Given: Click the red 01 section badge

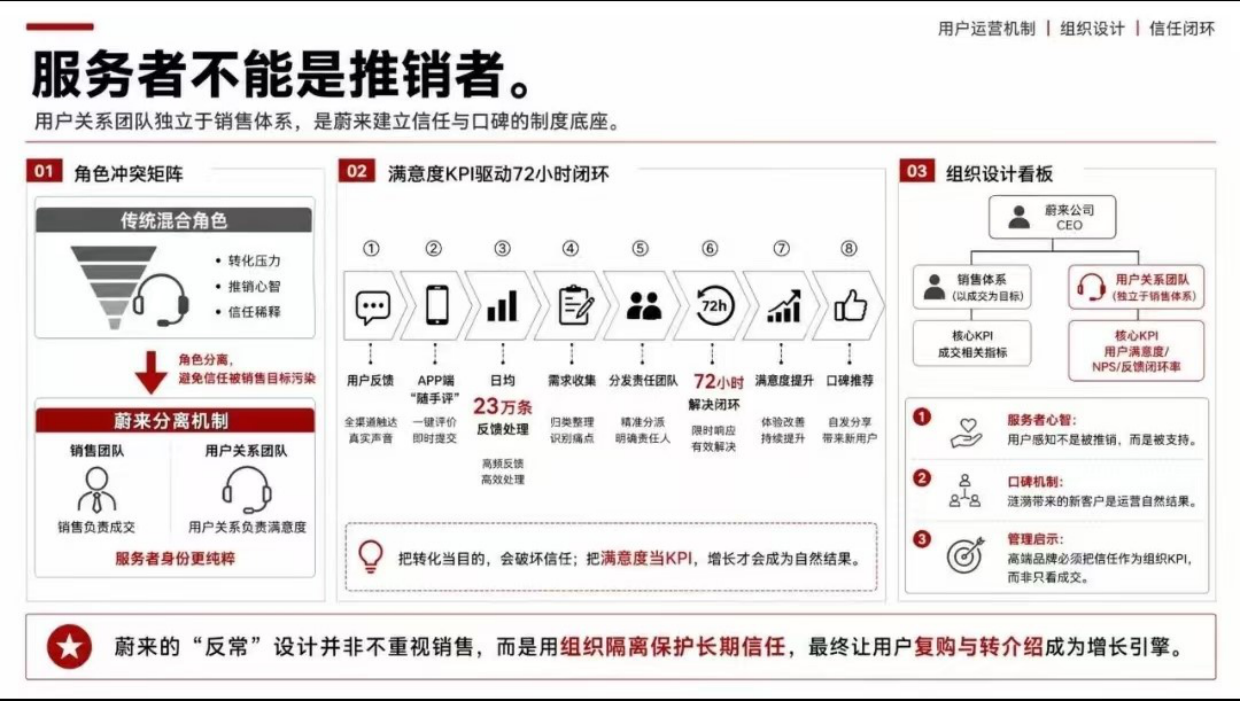Looking at the screenshot, I should click(43, 171).
